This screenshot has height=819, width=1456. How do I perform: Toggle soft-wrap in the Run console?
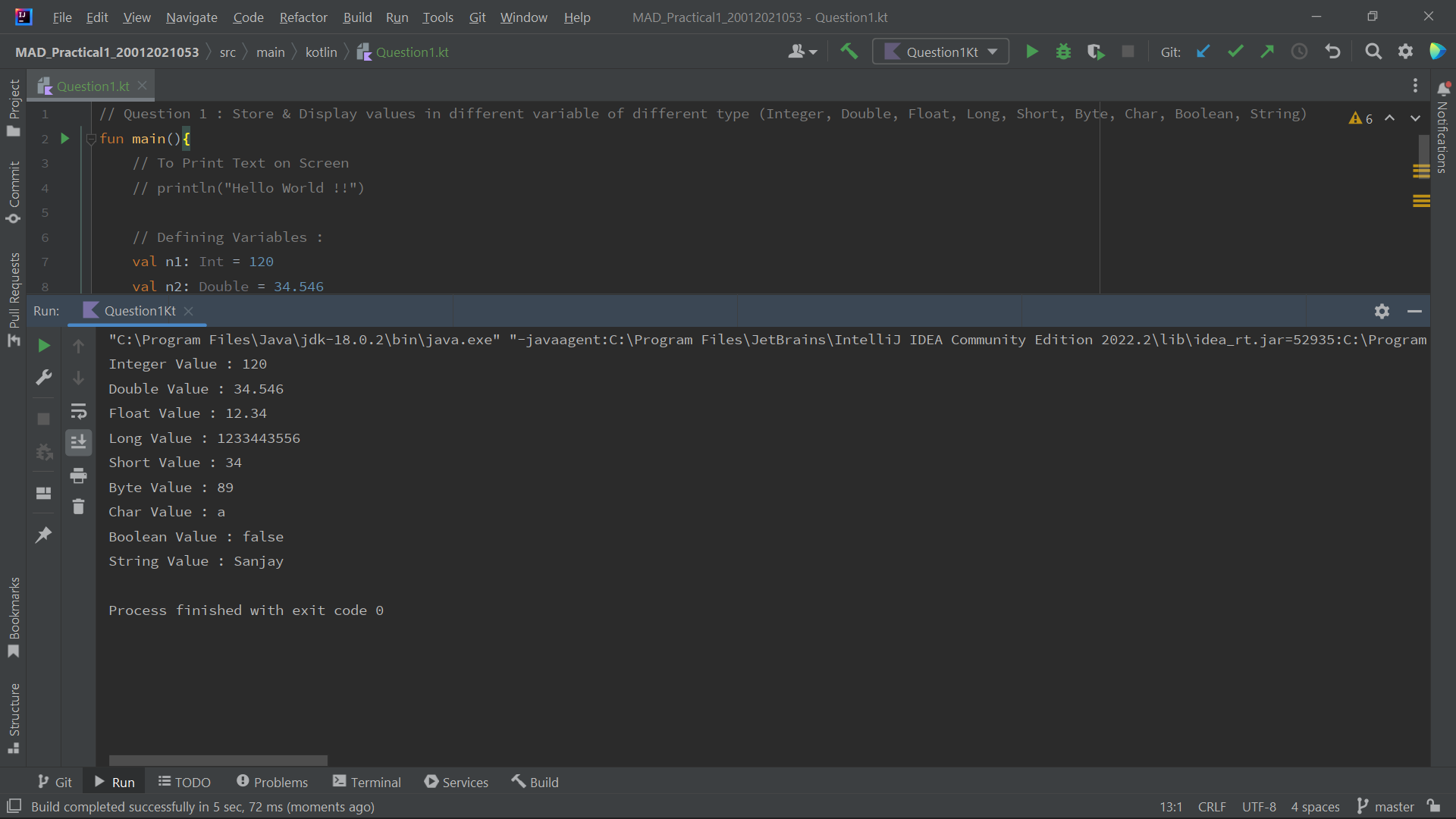click(78, 412)
